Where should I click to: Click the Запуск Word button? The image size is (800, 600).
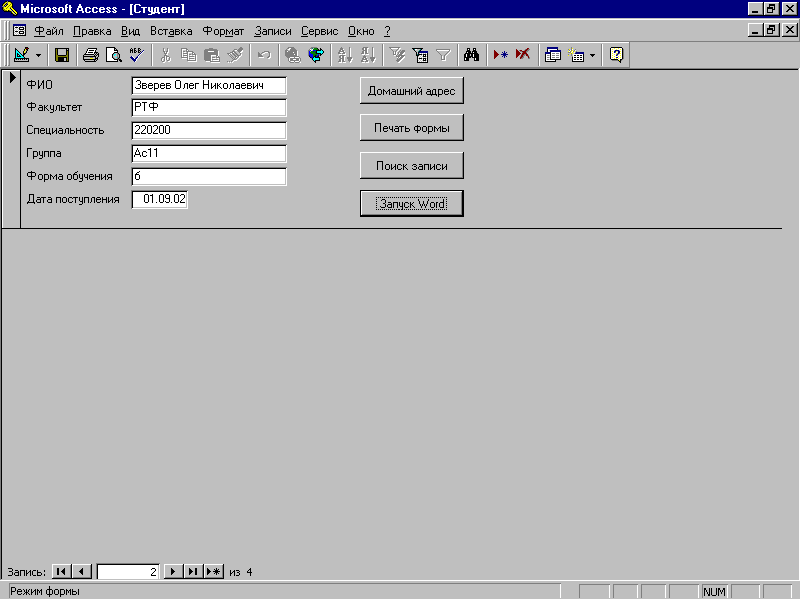point(412,204)
